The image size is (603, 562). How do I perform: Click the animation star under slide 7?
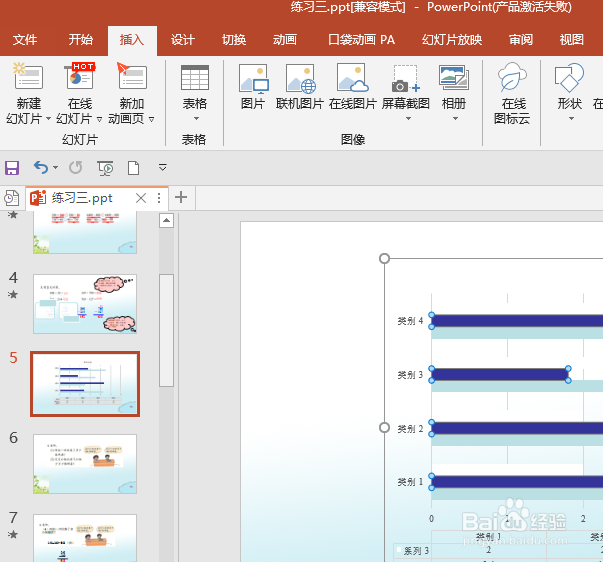coord(13,534)
